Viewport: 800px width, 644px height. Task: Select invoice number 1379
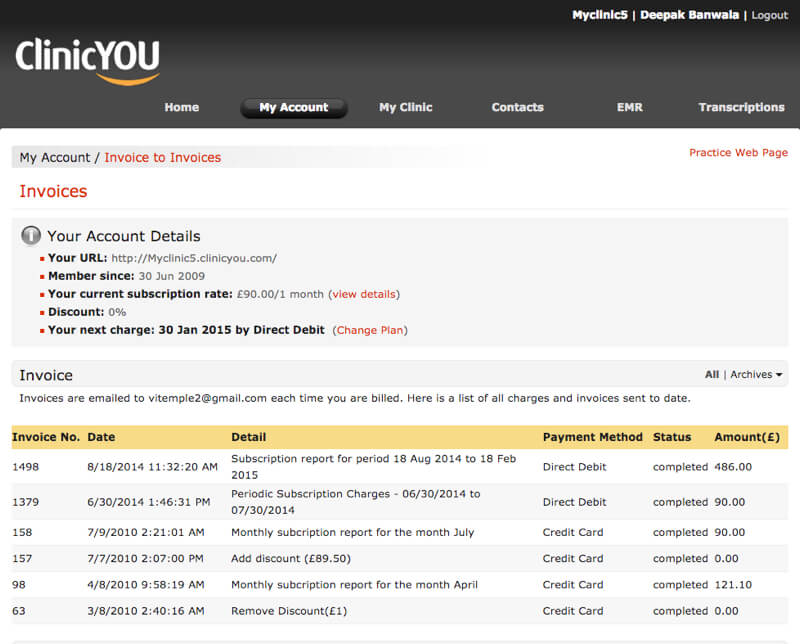26,502
